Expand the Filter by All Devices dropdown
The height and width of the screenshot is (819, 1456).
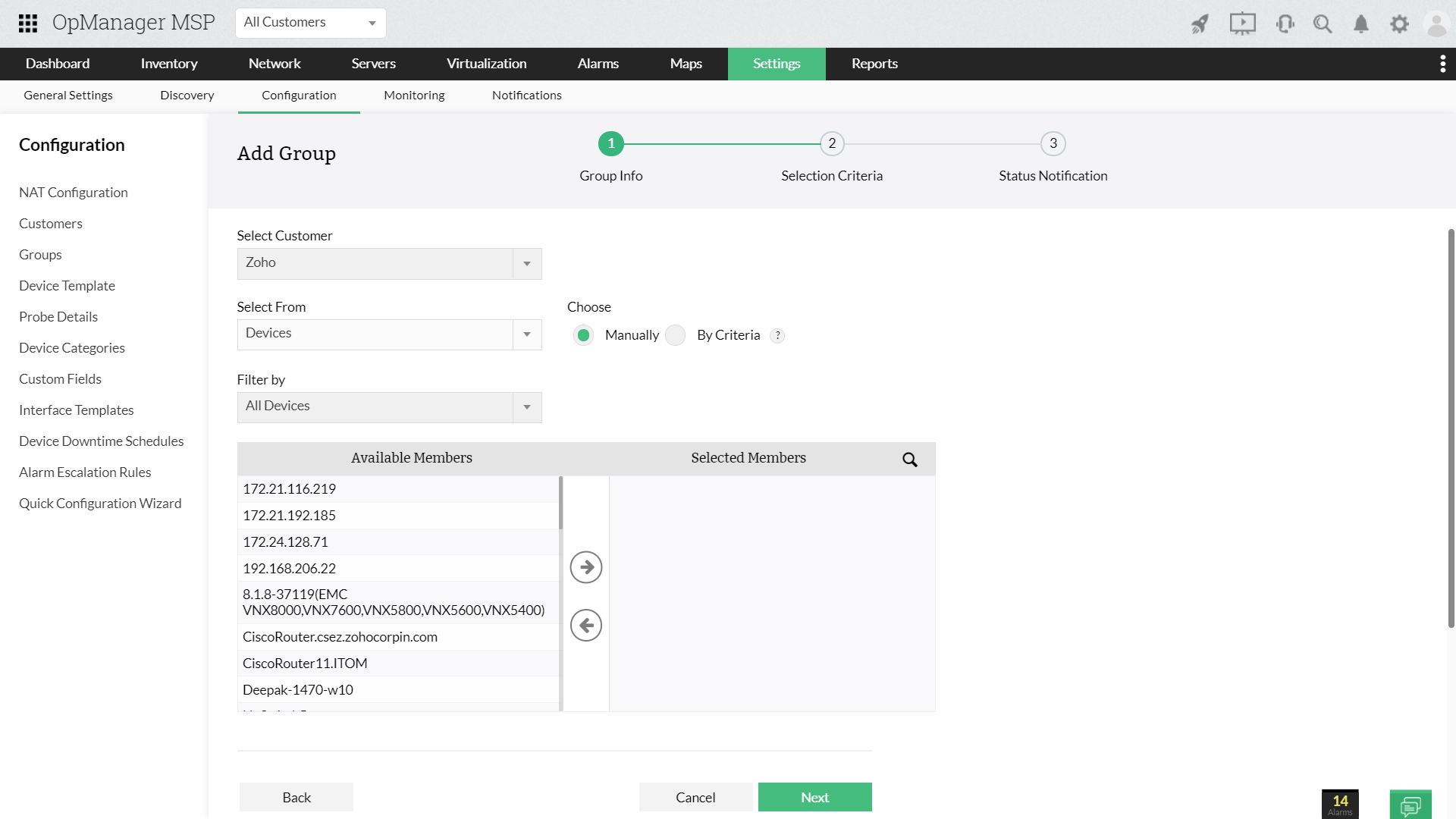[x=389, y=407]
